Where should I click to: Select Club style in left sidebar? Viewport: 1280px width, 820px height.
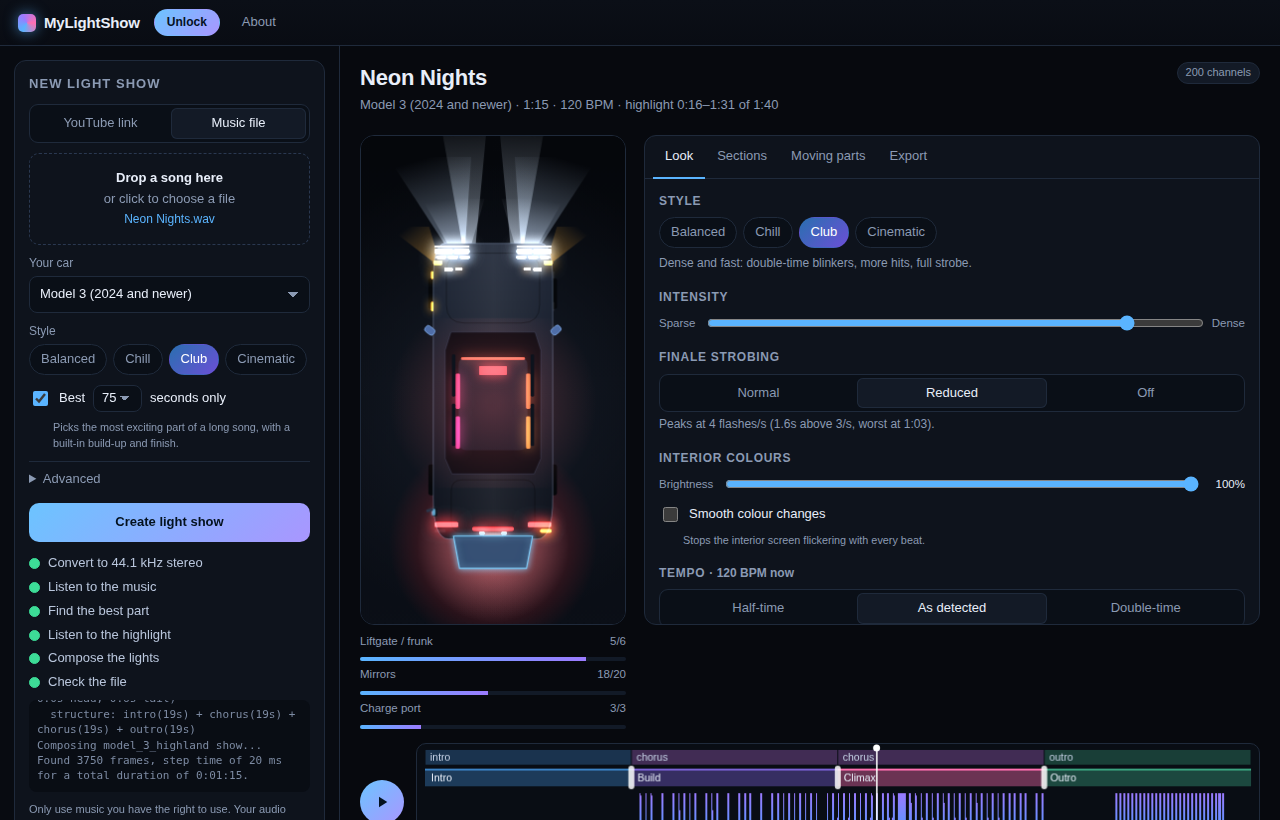(194, 359)
